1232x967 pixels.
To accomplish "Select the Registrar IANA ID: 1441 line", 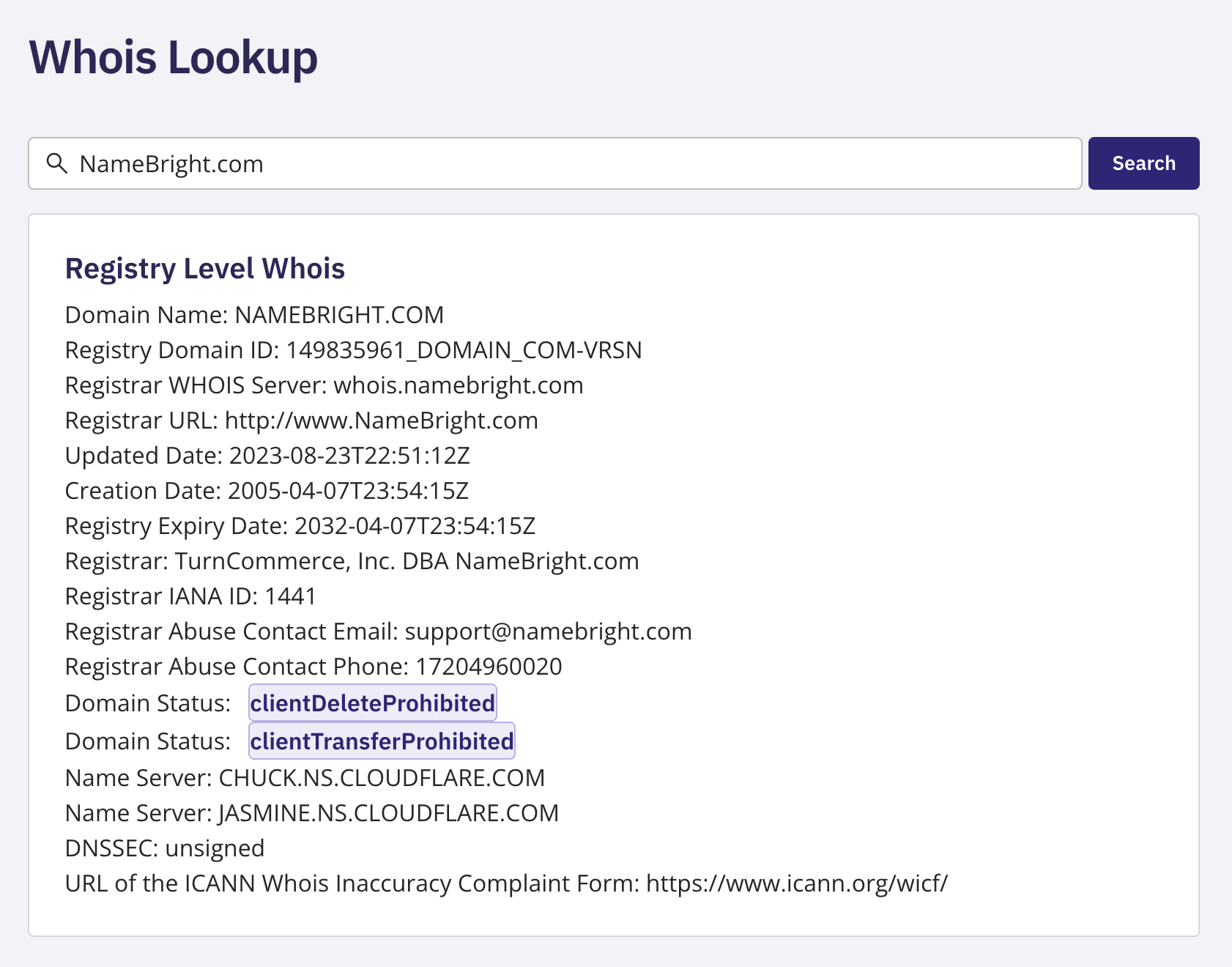I will (190, 596).
